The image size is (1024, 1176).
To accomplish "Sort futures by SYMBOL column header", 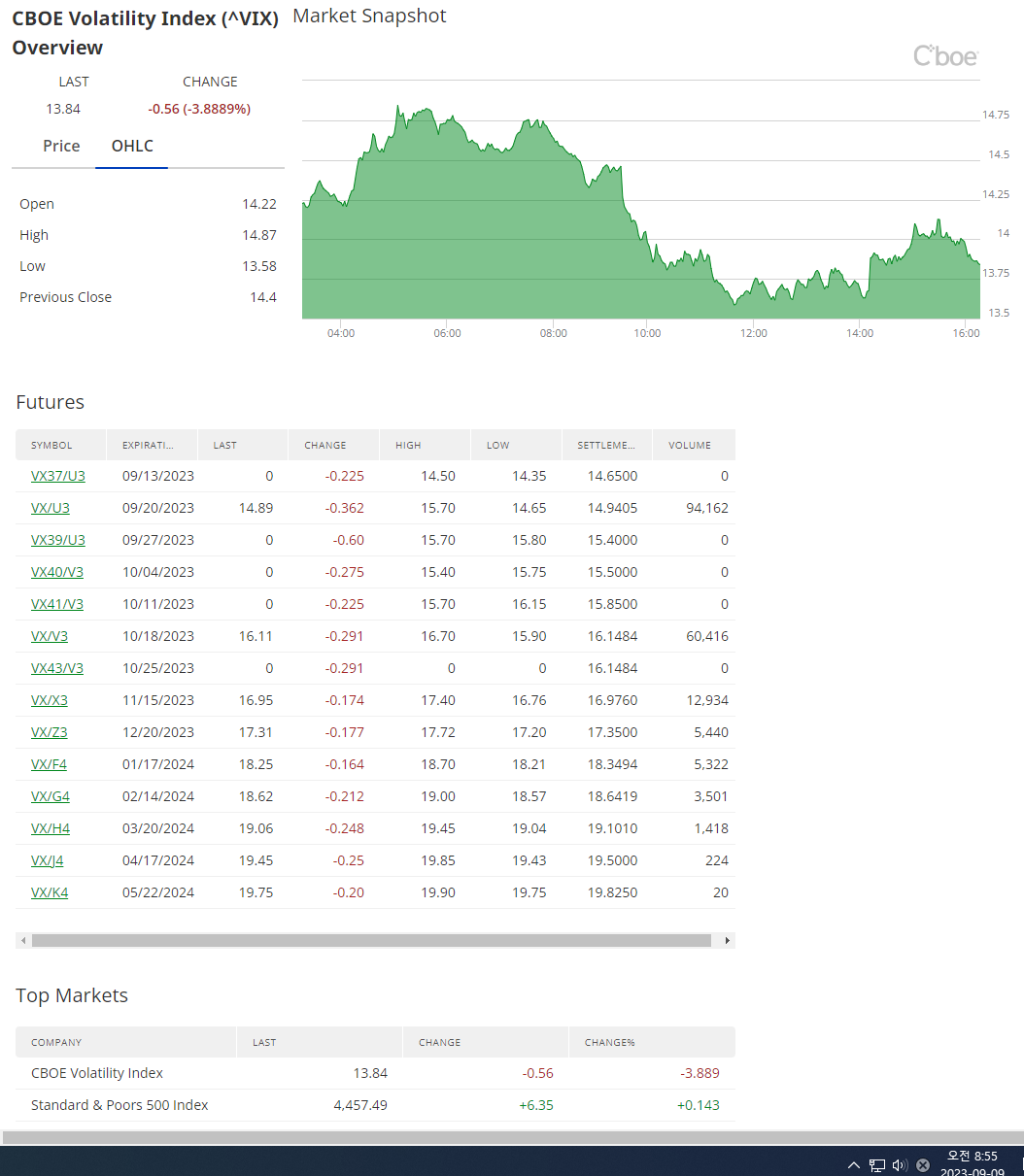I will [61, 445].
